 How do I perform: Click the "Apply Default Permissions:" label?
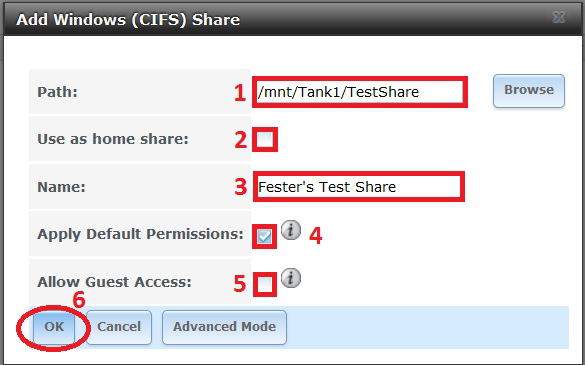pyautogui.click(x=140, y=234)
